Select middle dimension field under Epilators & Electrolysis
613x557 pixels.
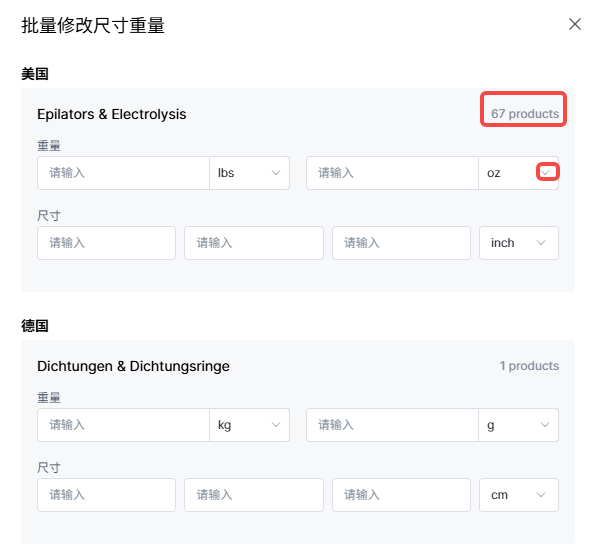[254, 243]
